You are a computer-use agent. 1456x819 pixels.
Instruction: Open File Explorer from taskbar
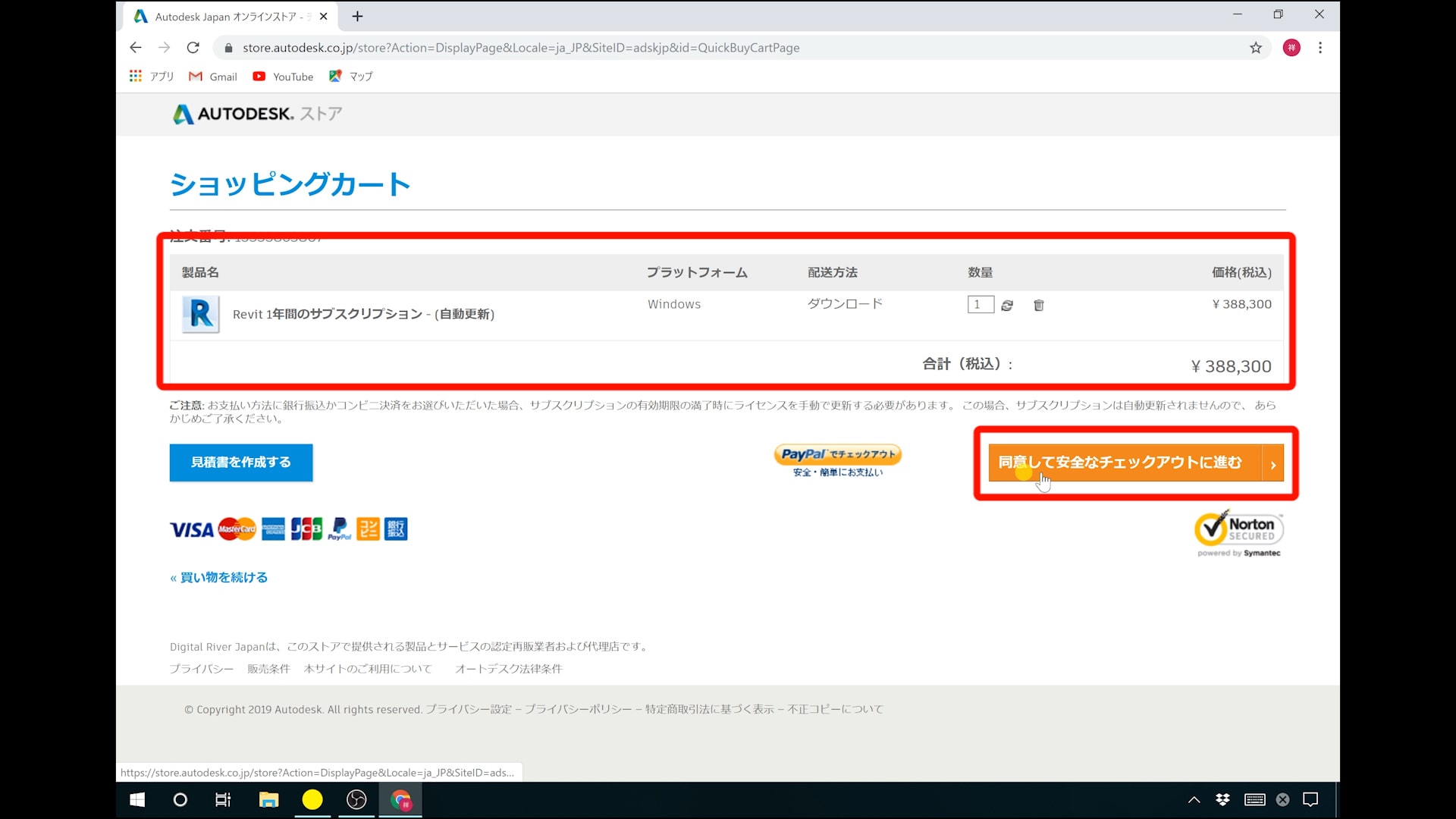click(x=268, y=800)
